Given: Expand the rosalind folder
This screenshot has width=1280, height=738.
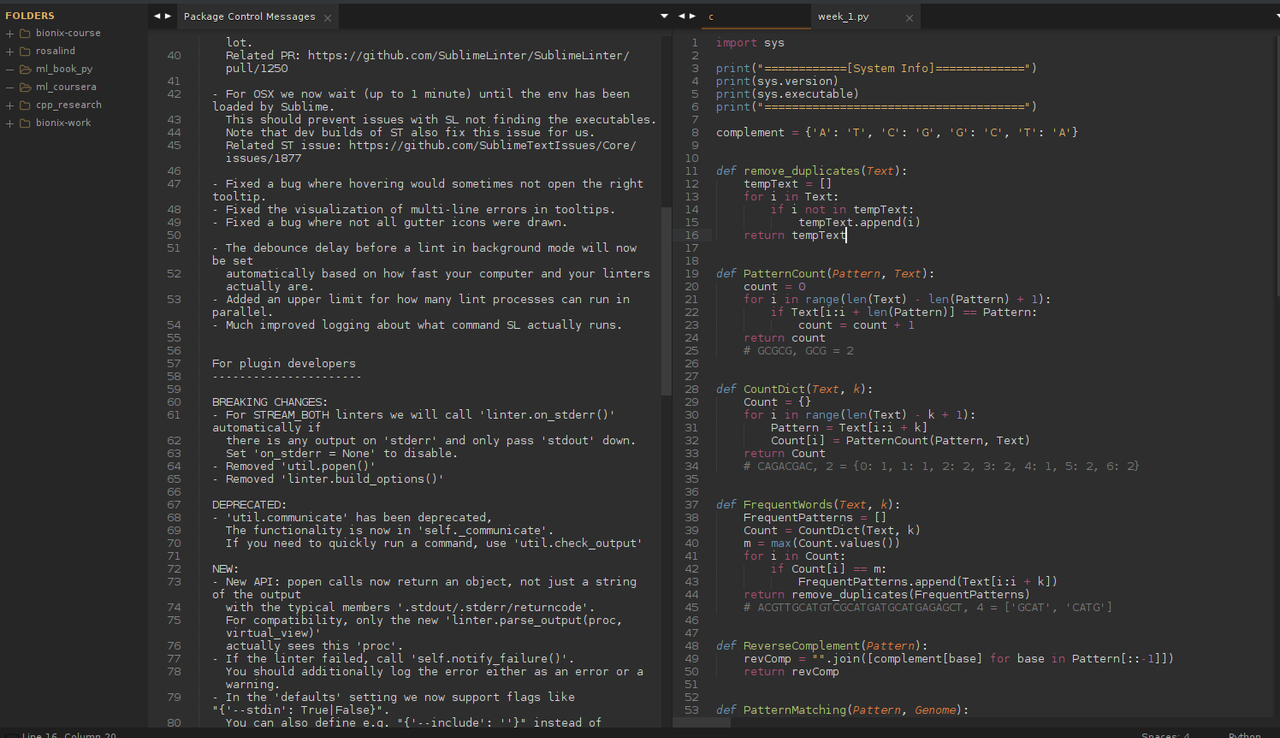Looking at the screenshot, I should tap(10, 51).
